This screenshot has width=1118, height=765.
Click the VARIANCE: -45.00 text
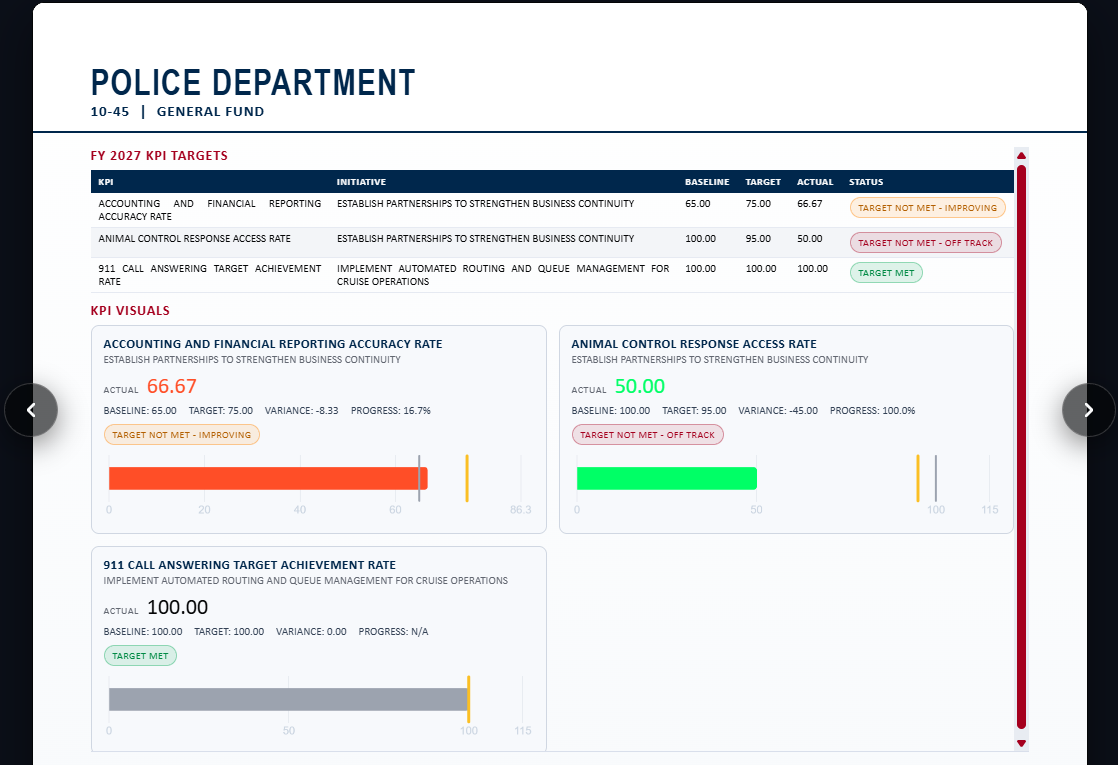click(778, 411)
